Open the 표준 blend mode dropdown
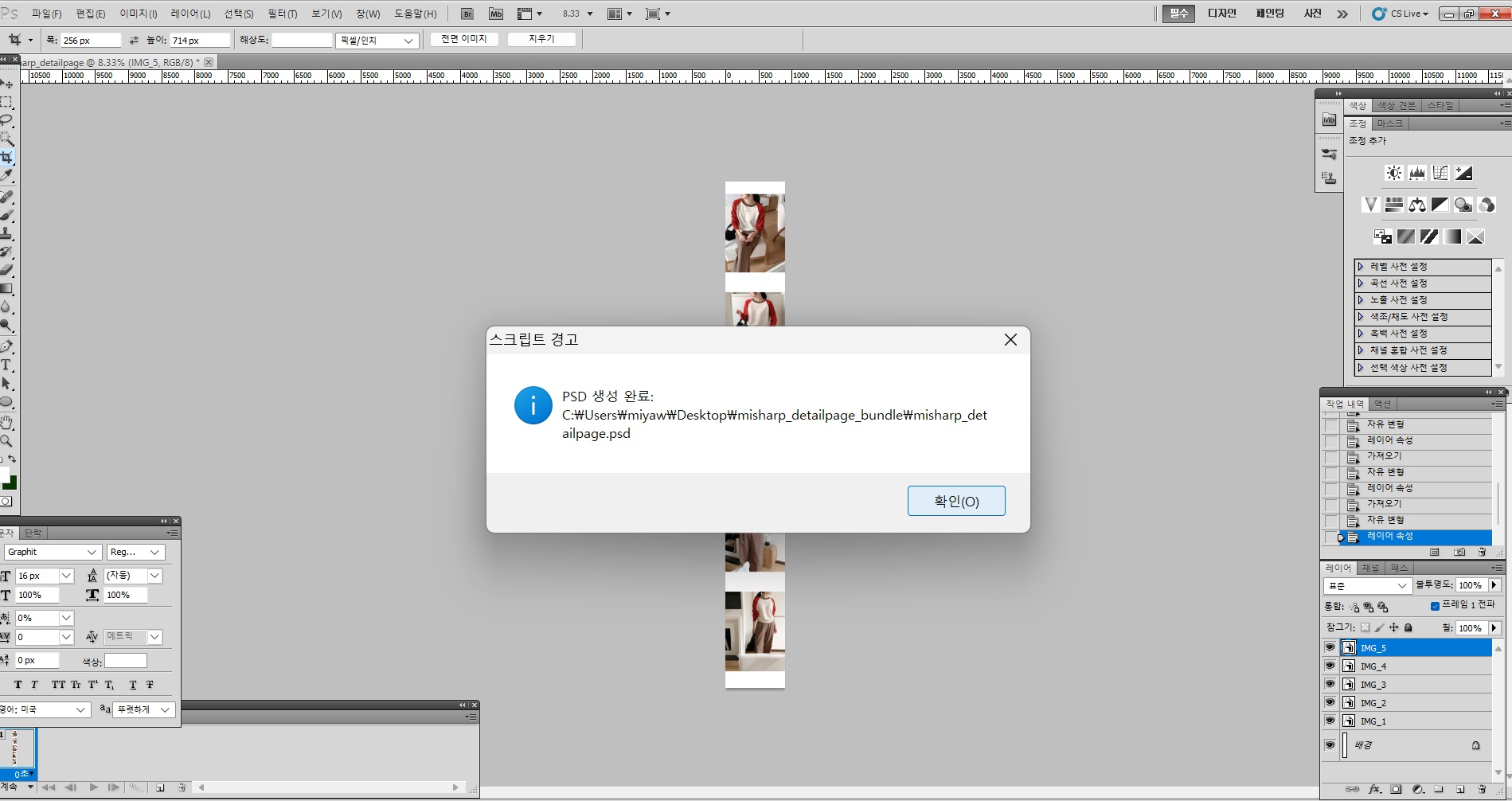The image size is (1512, 801). [x=1367, y=585]
